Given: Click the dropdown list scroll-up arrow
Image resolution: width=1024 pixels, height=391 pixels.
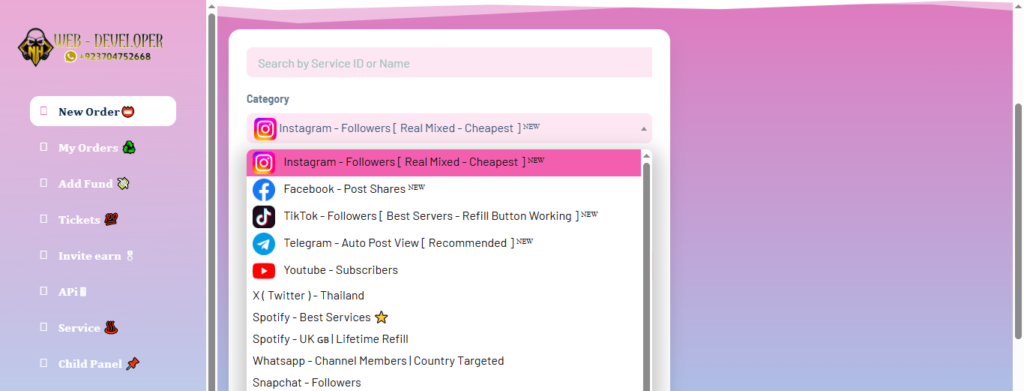Looking at the screenshot, I should (647, 155).
